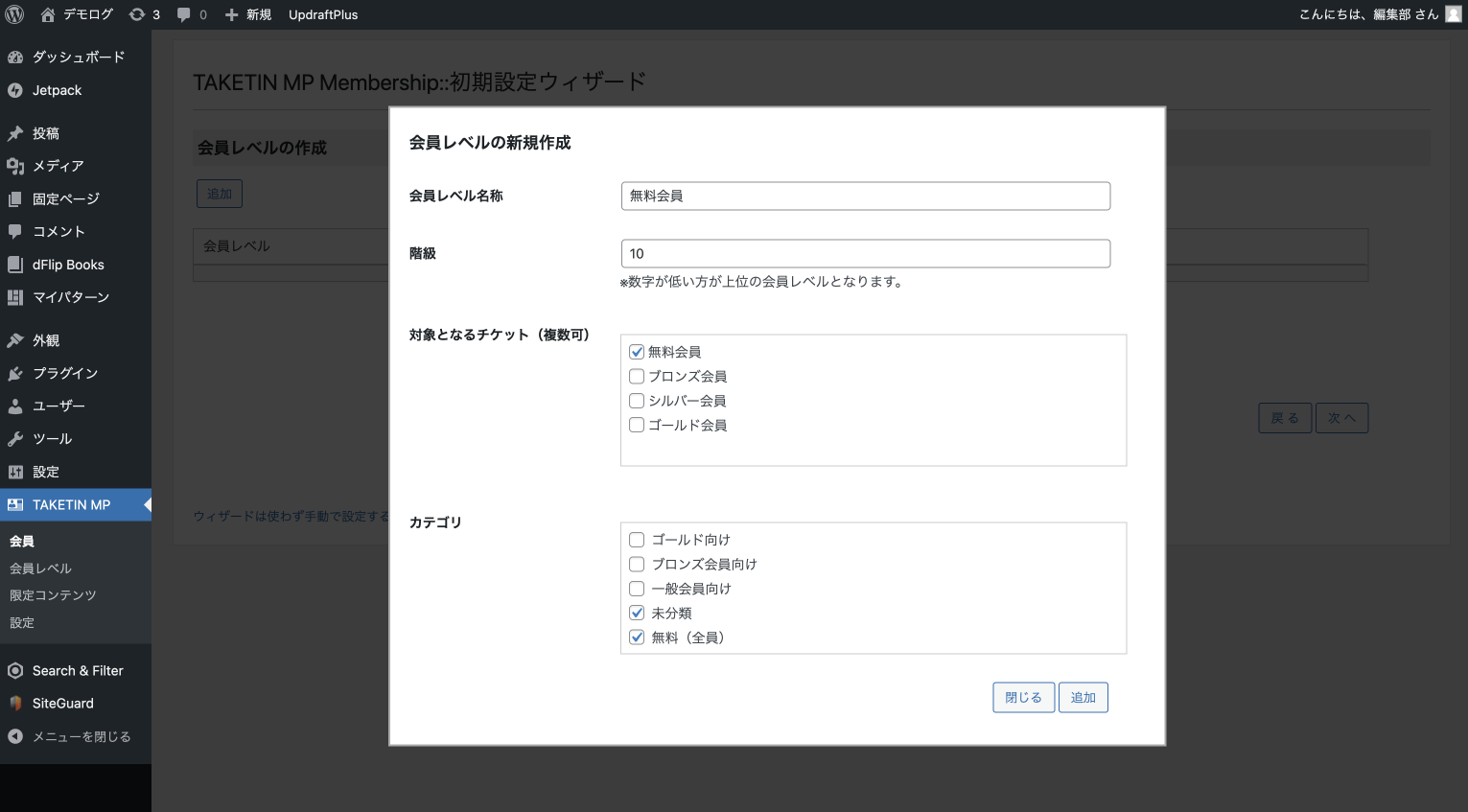Uncheck the 未分類 category checkbox
The width and height of the screenshot is (1468, 812).
pyautogui.click(x=637, y=613)
